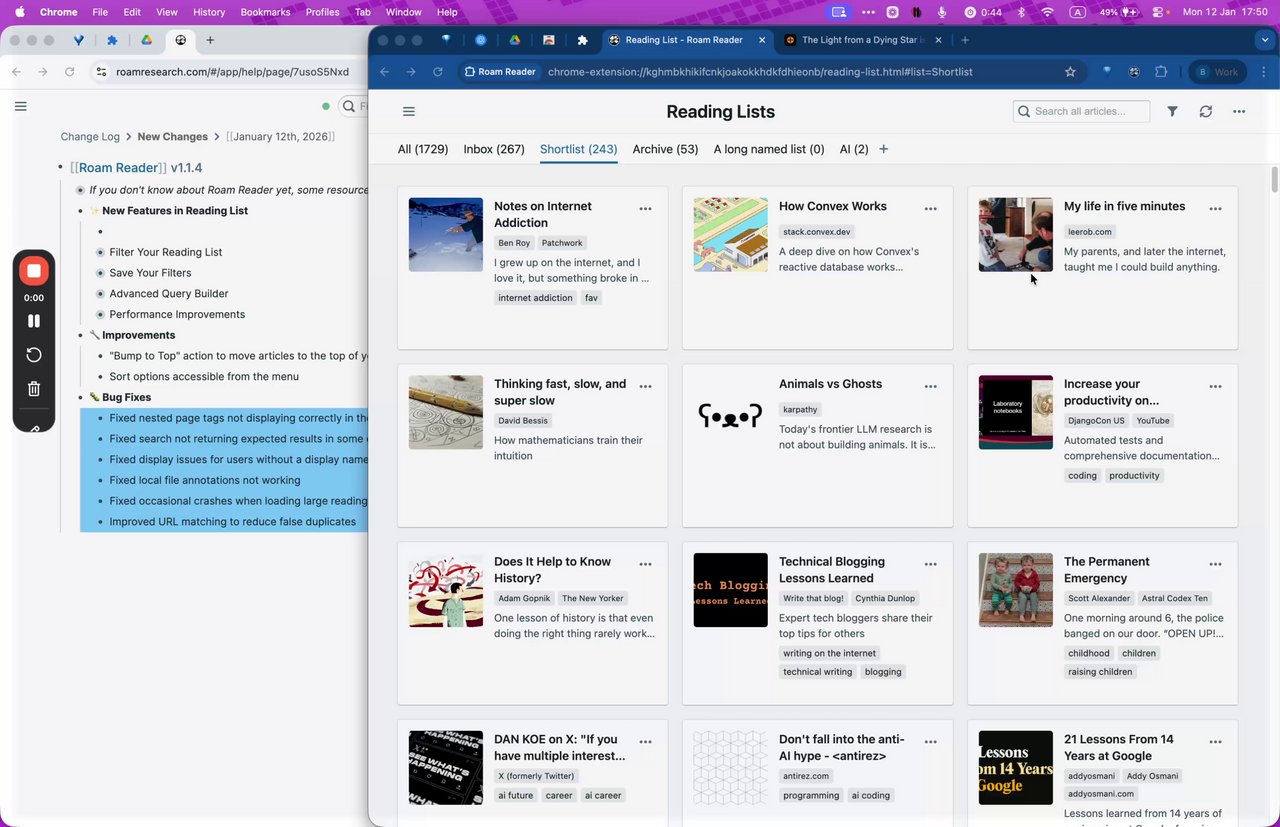Open Roam Research sidebar hamburger menu
1280x827 pixels.
pos(20,106)
